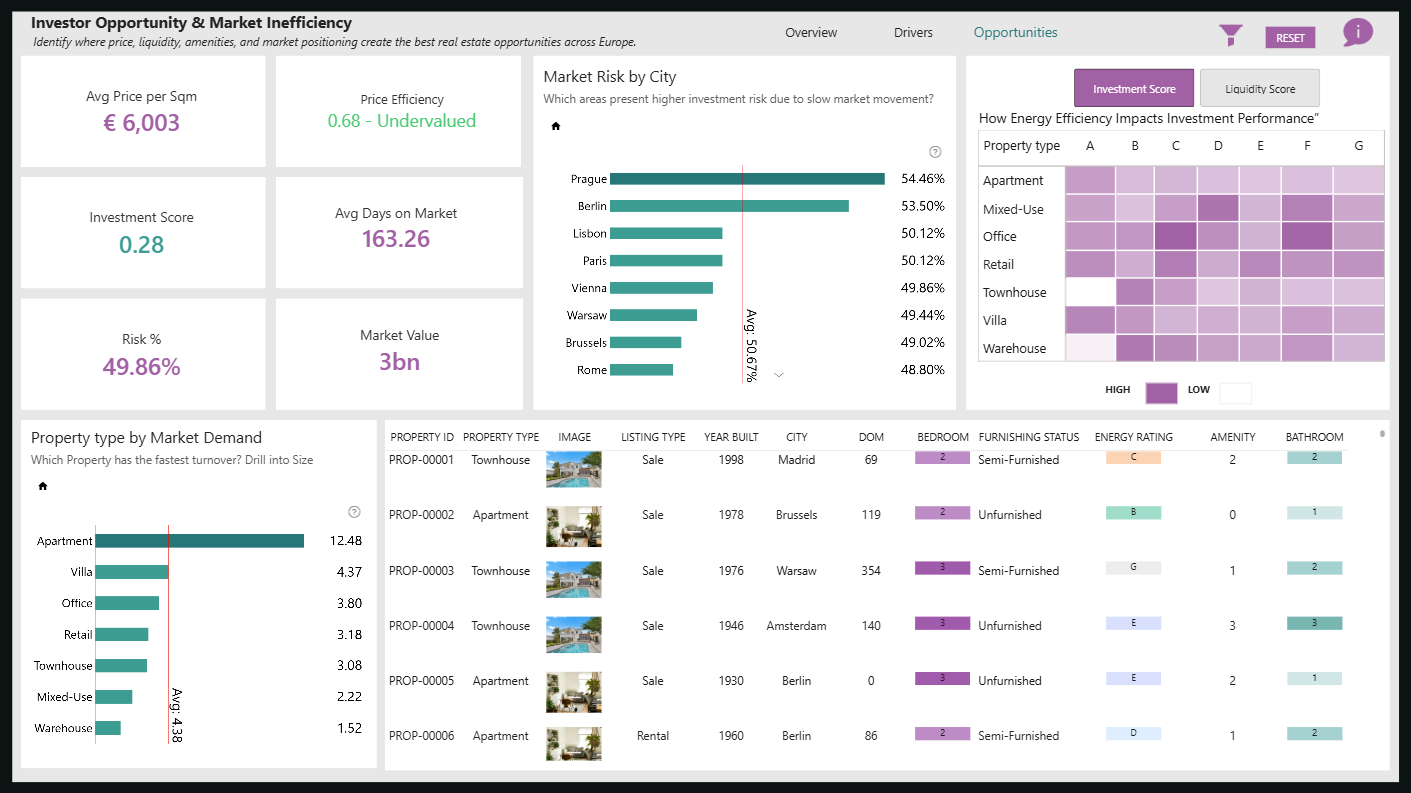Open the info speech-bubble icon
This screenshot has height=793, width=1411.
pyautogui.click(x=1357, y=32)
